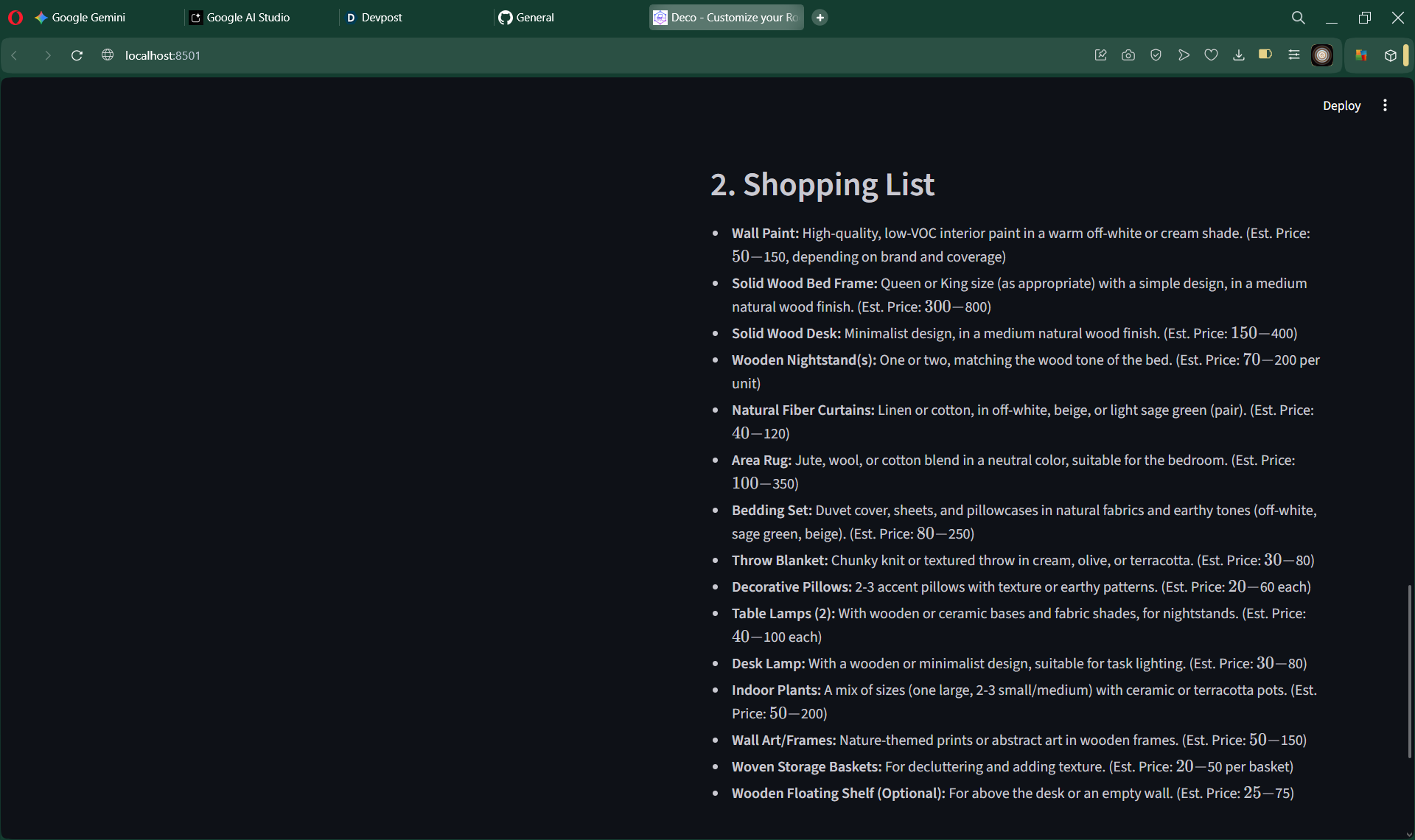Image resolution: width=1415 pixels, height=840 pixels.
Task: Reload the page
Action: point(77,55)
